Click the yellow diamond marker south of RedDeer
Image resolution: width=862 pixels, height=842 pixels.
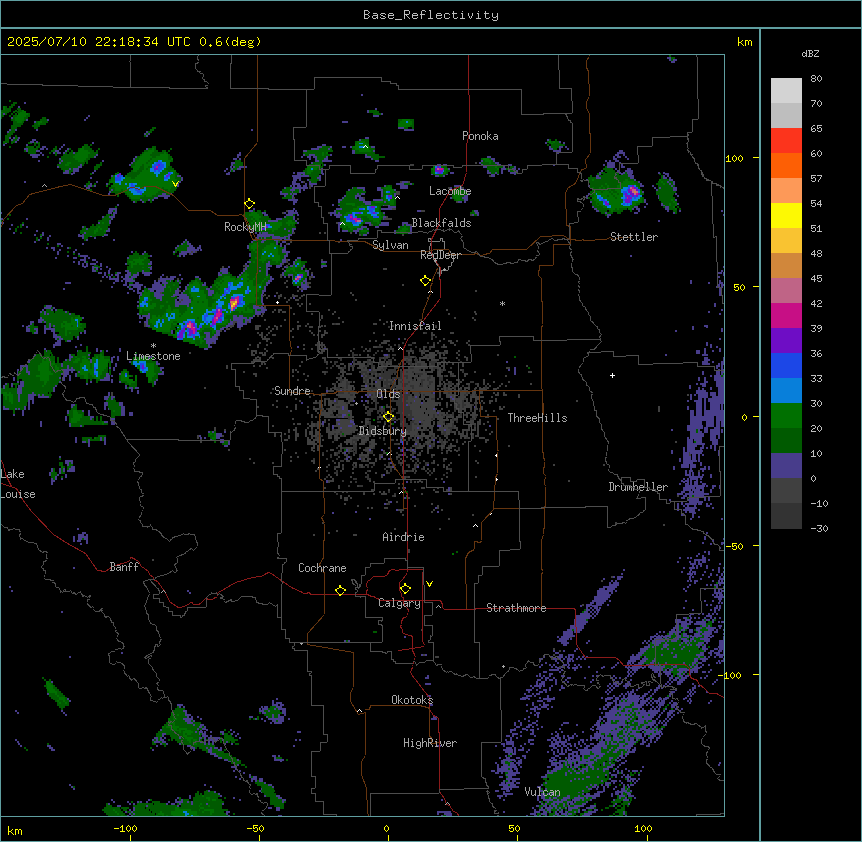425,281
